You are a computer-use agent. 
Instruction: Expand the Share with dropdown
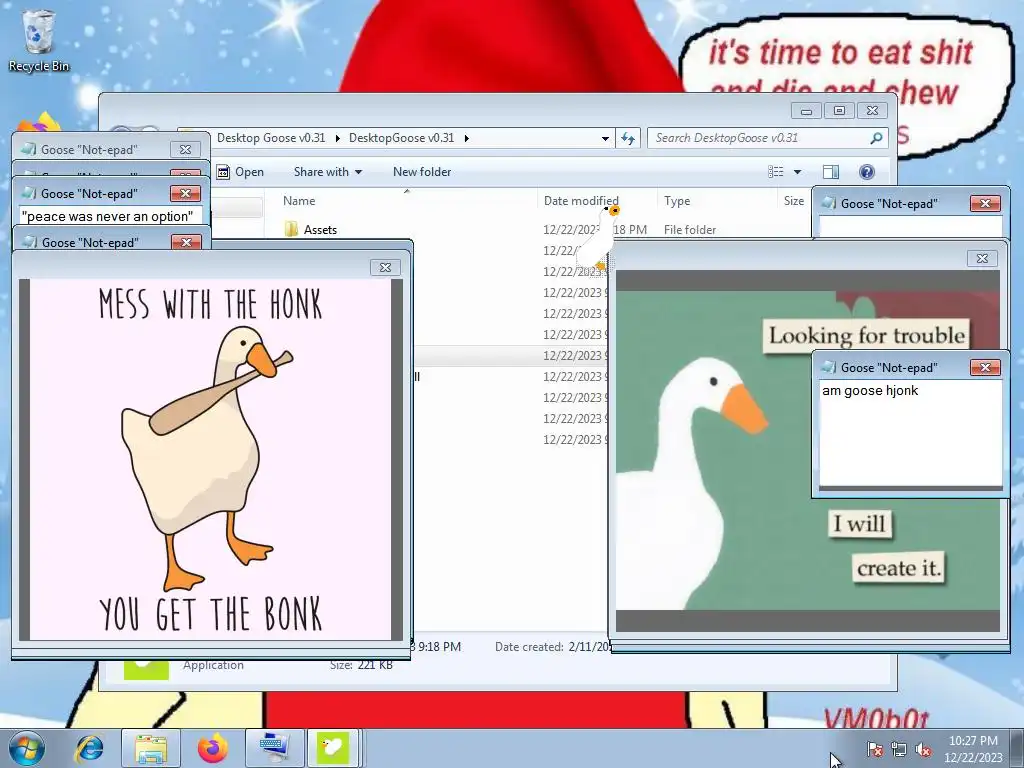click(x=328, y=172)
